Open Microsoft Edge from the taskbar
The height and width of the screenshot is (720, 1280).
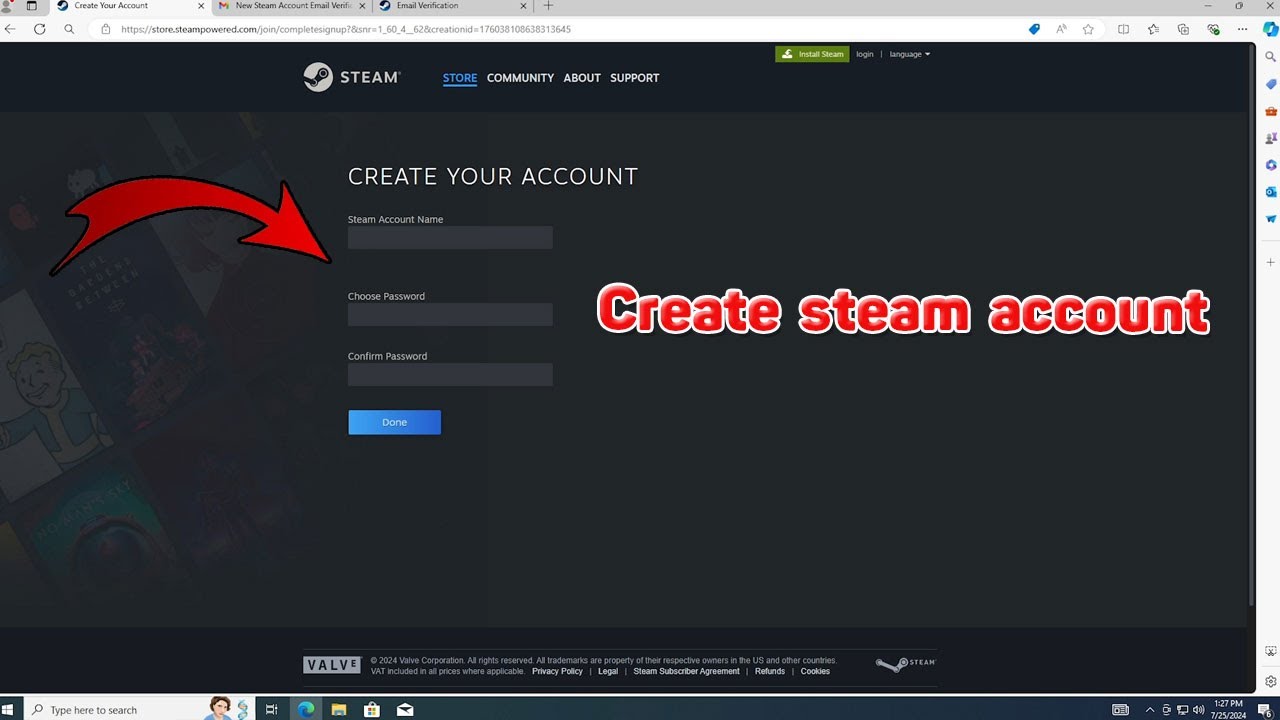306,709
